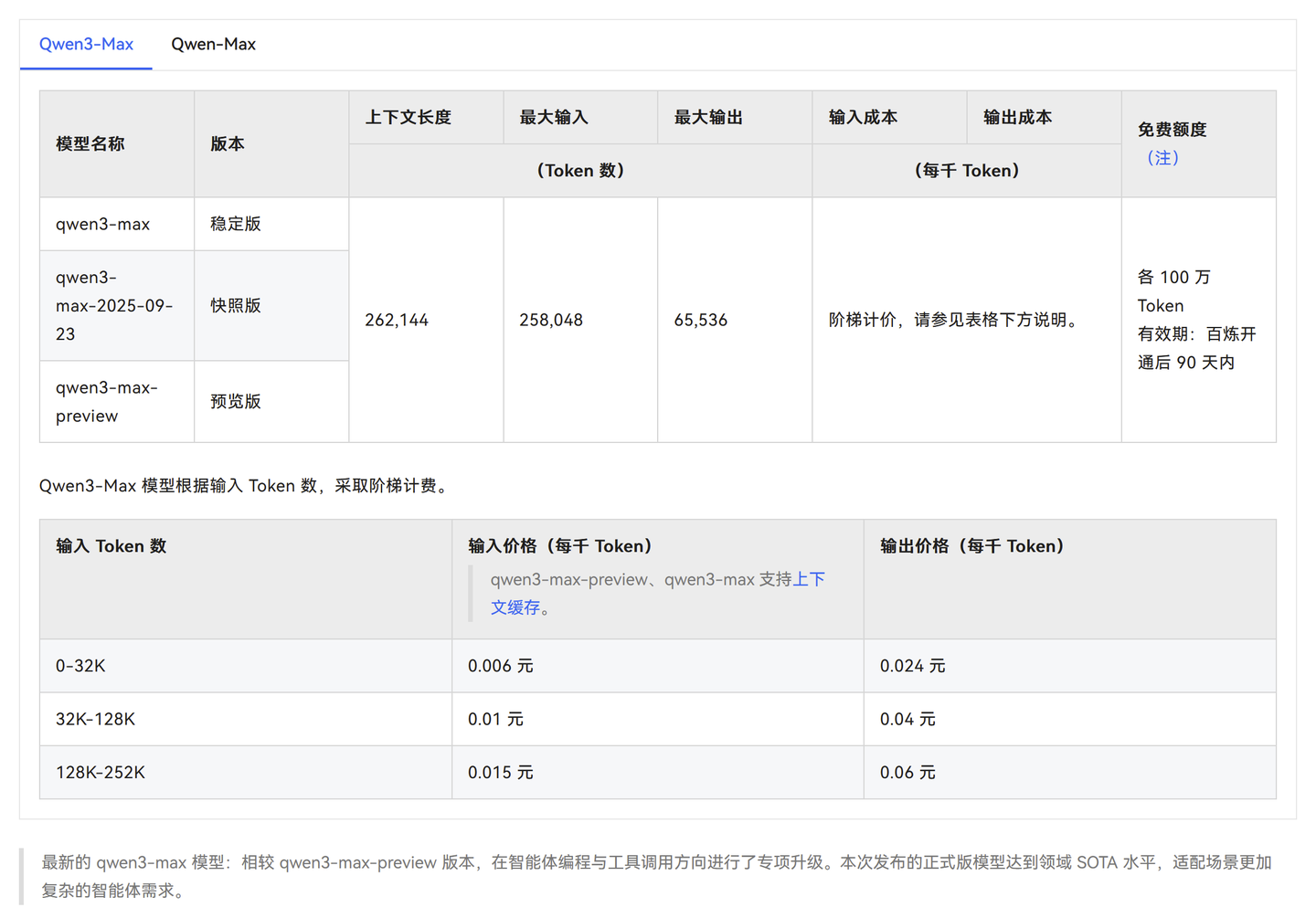Click the 262,144 context length value
Image resolution: width=1316 pixels, height=918 pixels.
397,319
